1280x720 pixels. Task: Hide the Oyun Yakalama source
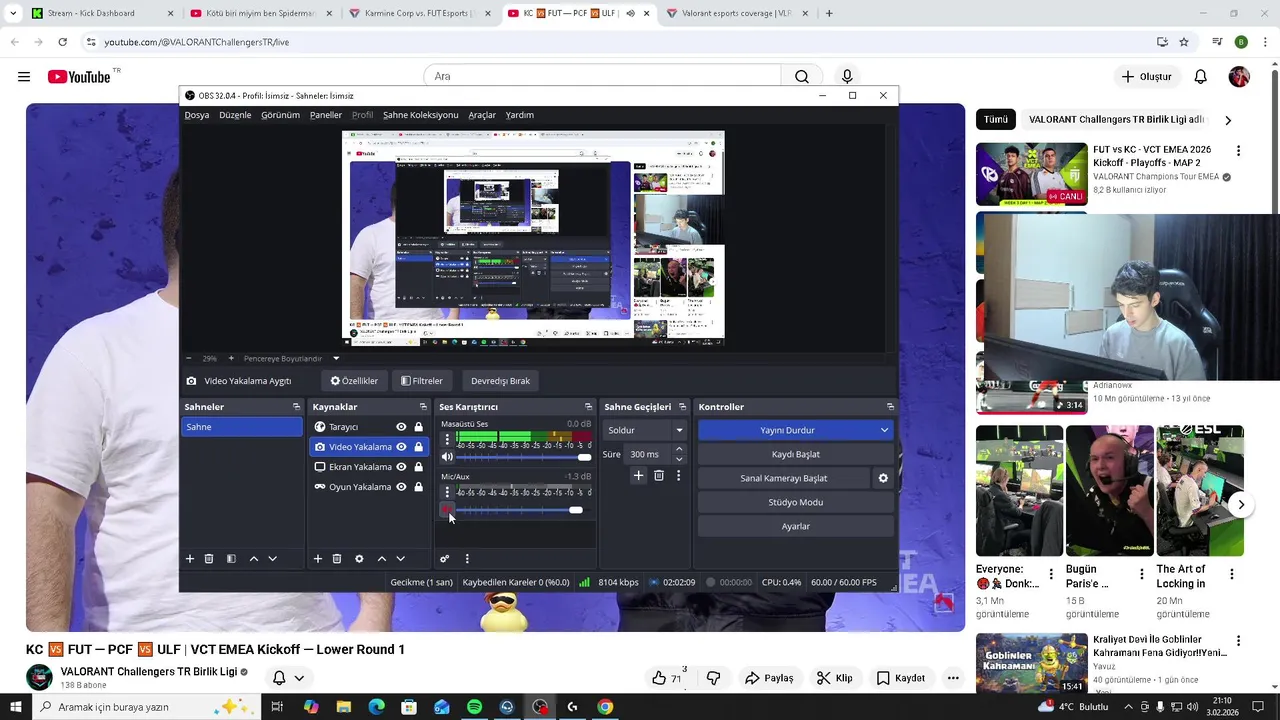click(x=401, y=487)
